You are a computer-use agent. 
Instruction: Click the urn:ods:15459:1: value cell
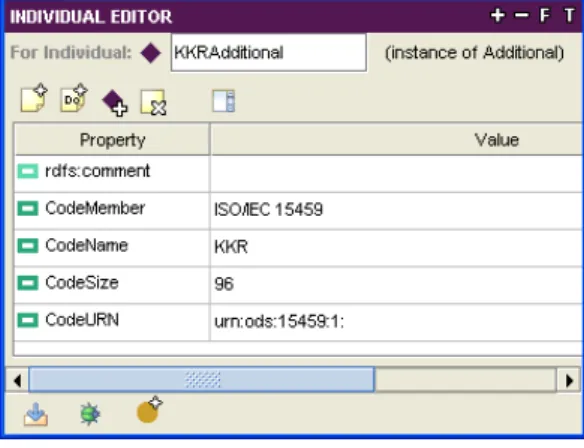pos(397,323)
